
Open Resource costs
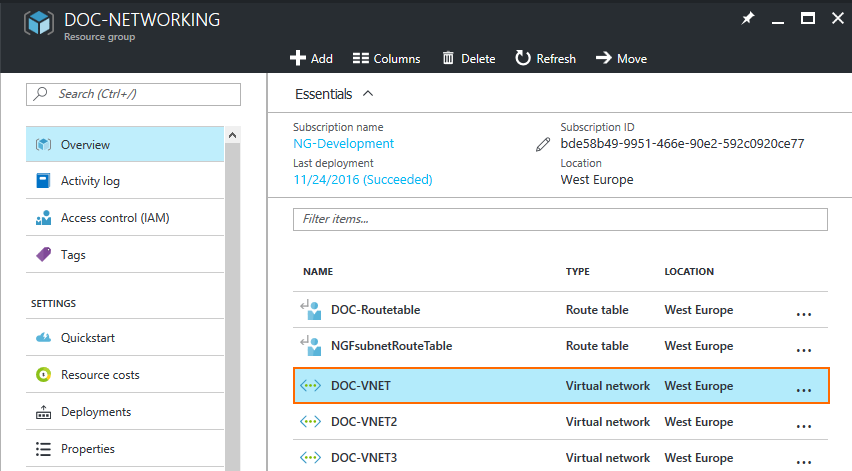click(x=125, y=375)
